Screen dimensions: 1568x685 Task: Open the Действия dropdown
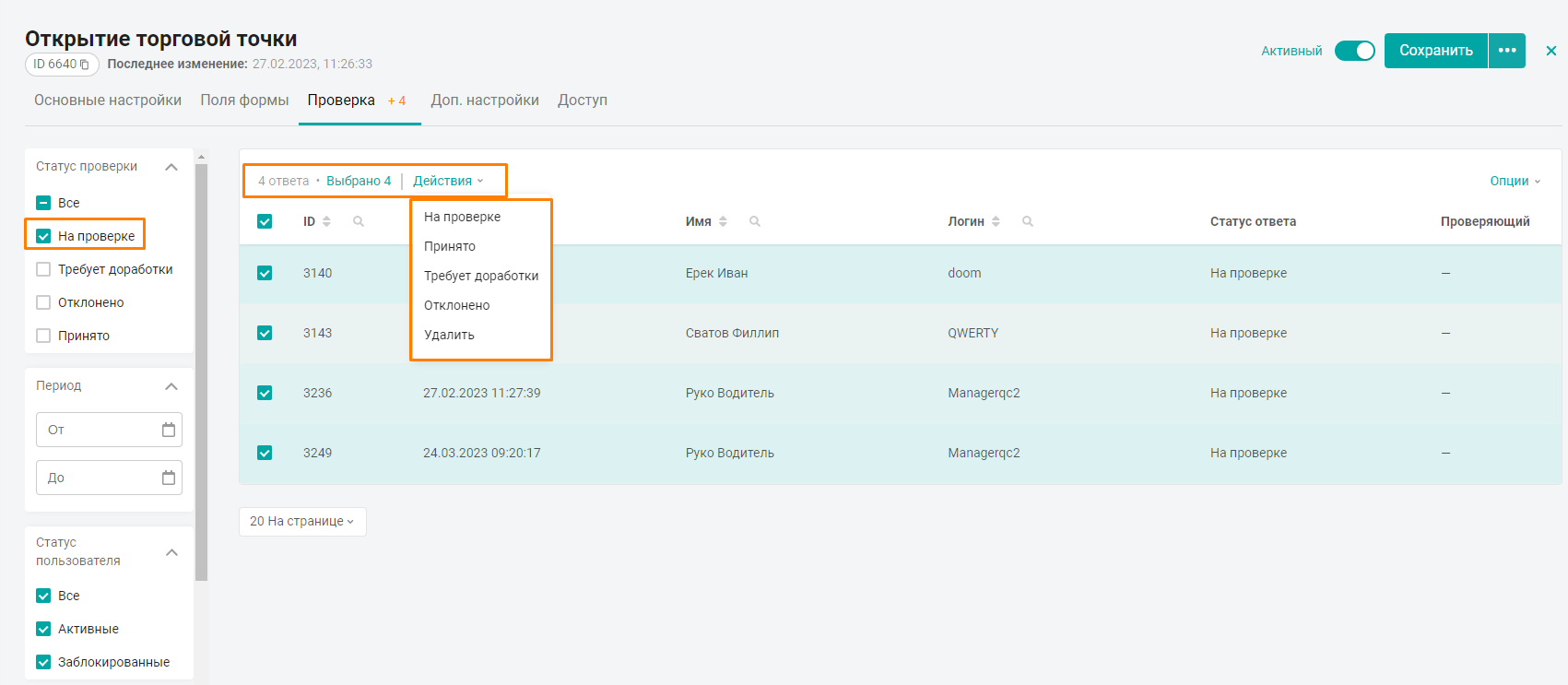[x=448, y=181]
